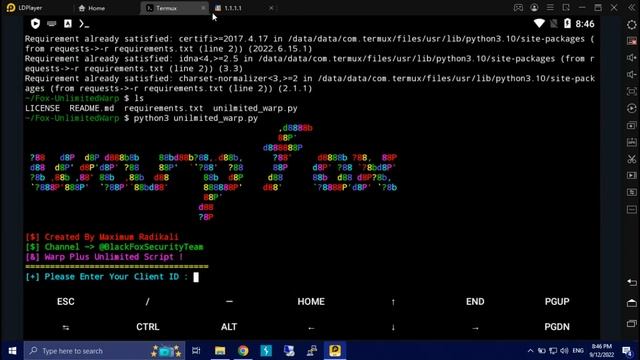Click the more tools sidebar icon
This screenshot has width=640, height=360.
click(631, 209)
